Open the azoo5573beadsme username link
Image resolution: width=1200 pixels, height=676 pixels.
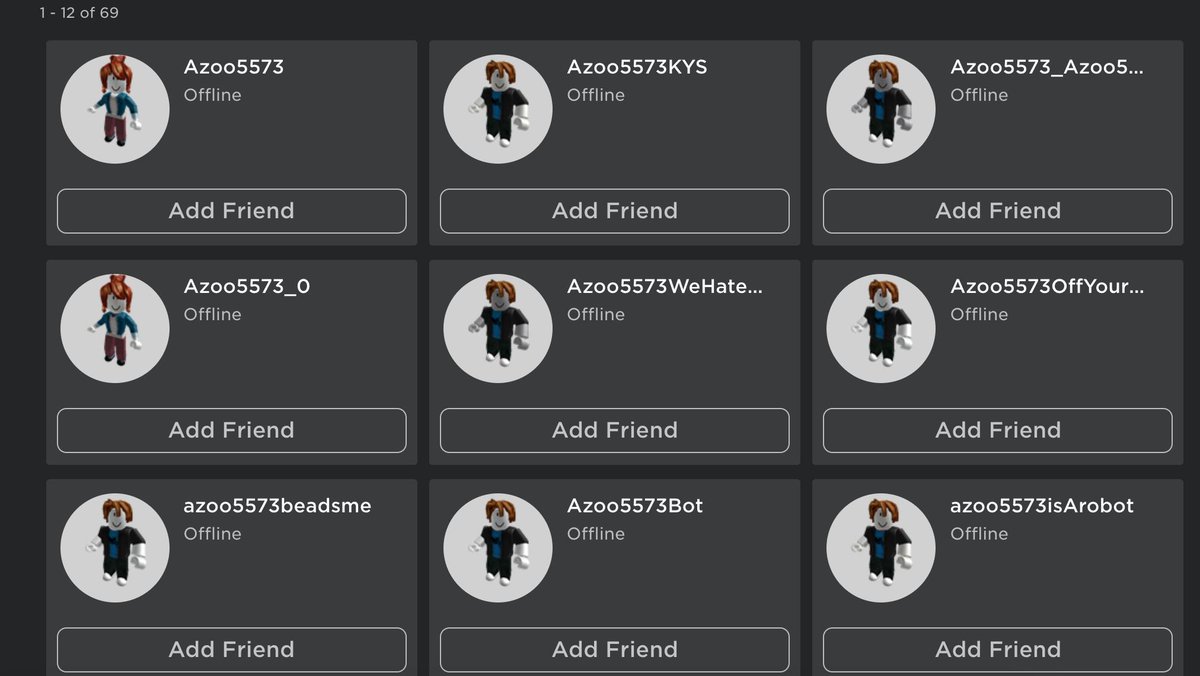point(278,506)
